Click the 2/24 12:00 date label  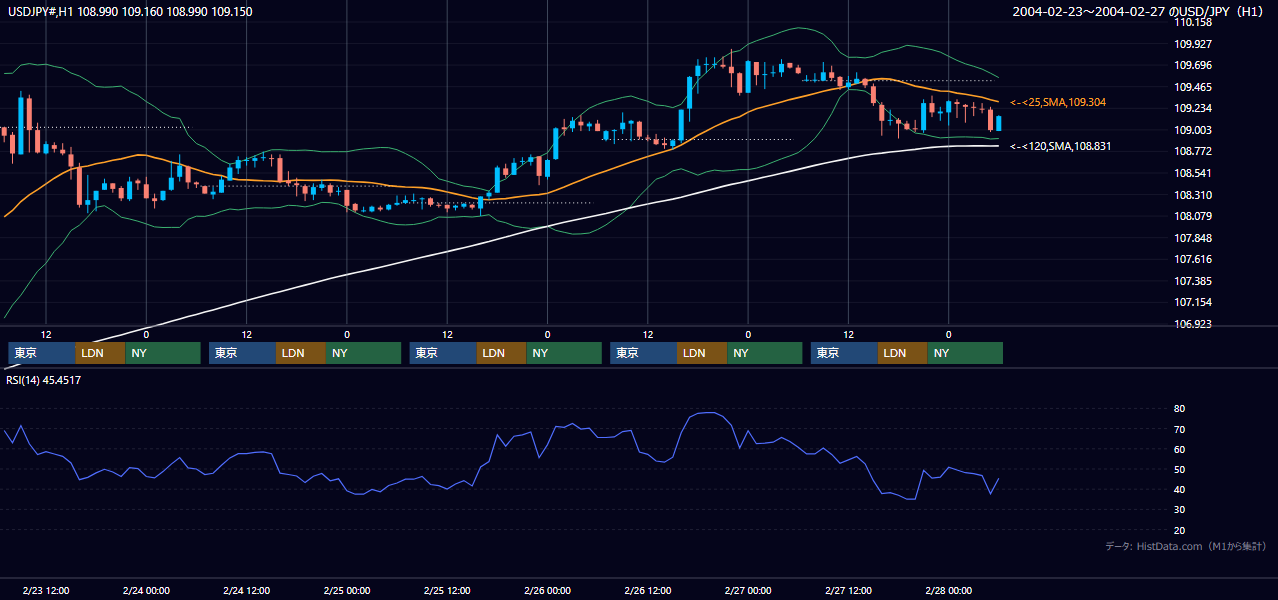pyautogui.click(x=246, y=590)
